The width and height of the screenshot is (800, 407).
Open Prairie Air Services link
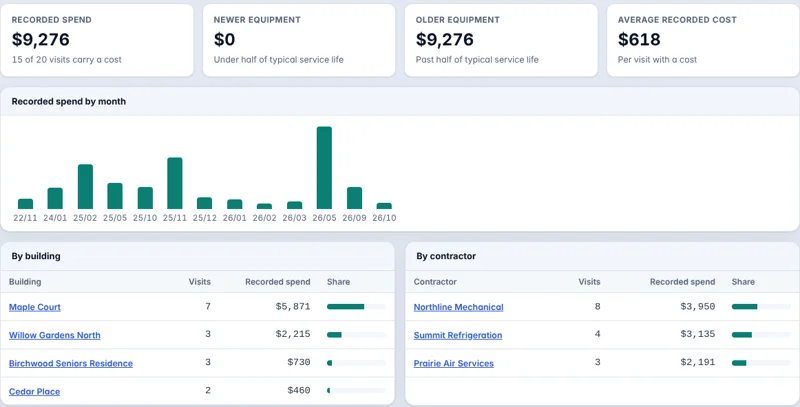tap(454, 363)
